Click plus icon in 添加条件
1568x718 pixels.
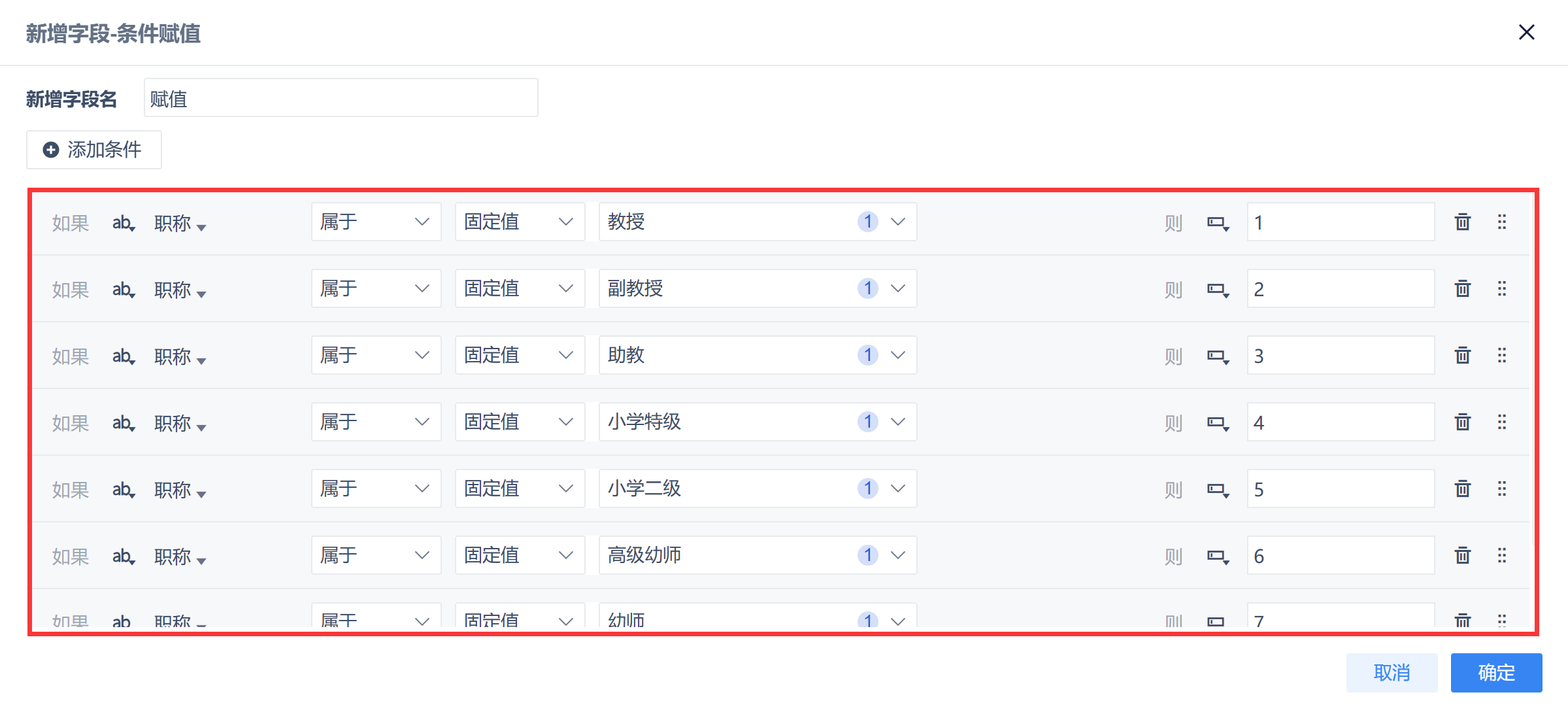(x=51, y=150)
